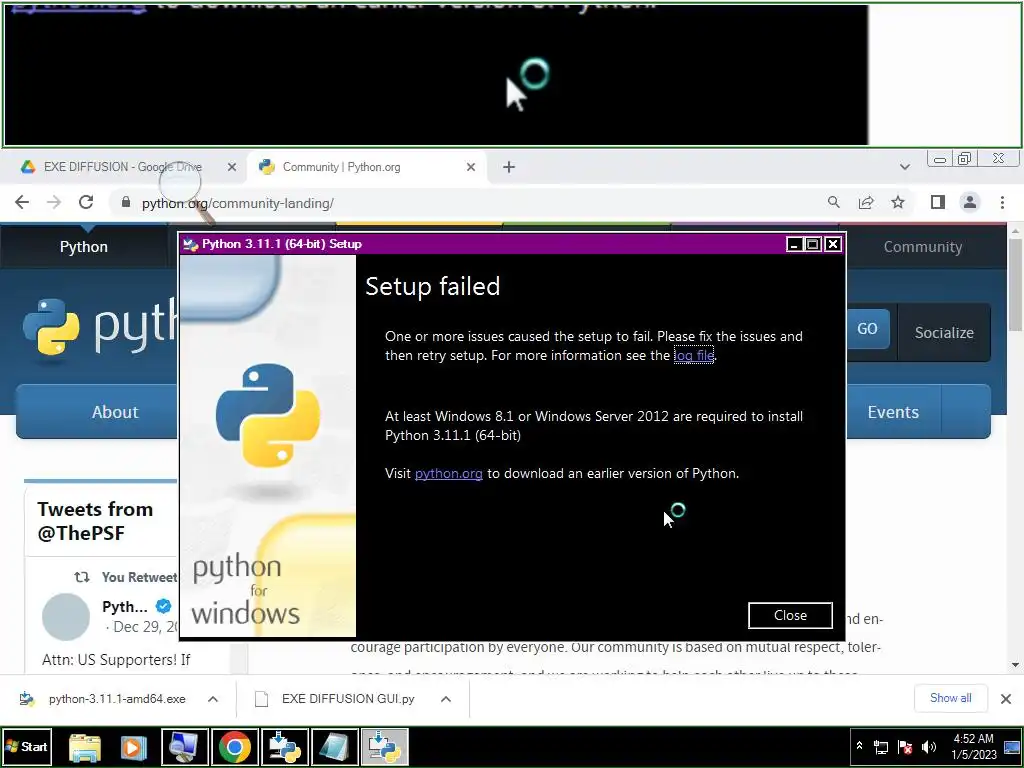The width and height of the screenshot is (1024, 768).
Task: Click the address bar URL
Action: click(x=238, y=204)
